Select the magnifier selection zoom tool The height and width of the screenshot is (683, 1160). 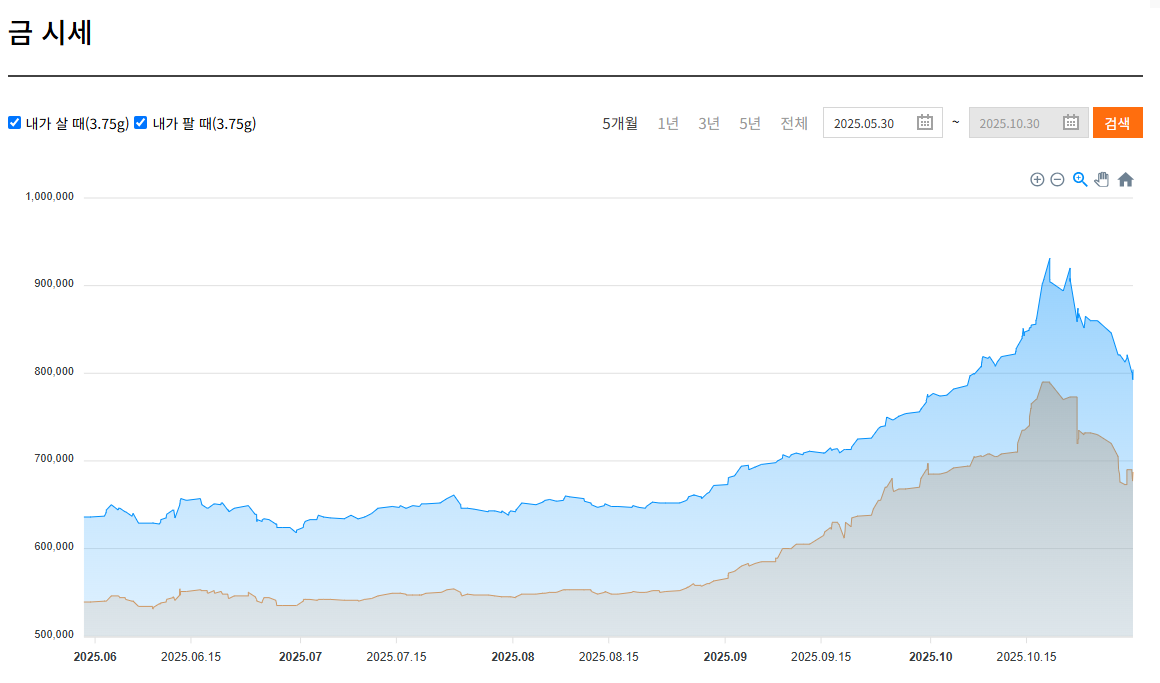tap(1080, 180)
